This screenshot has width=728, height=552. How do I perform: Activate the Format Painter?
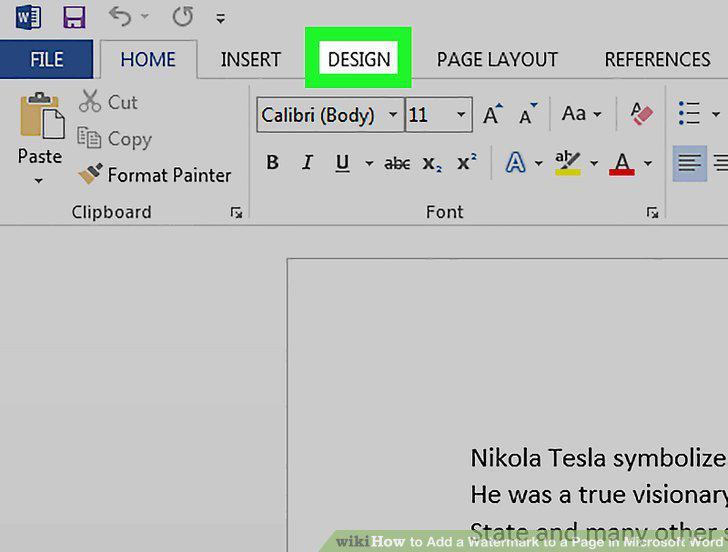coord(155,175)
